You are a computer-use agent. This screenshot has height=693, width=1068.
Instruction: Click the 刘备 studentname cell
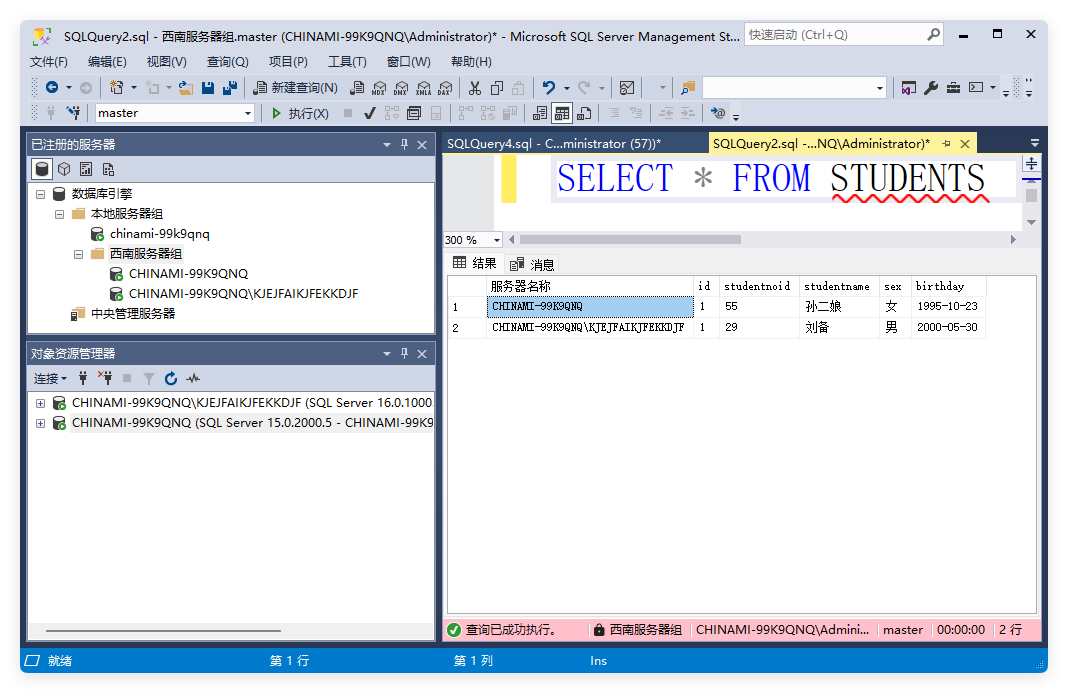pos(838,327)
